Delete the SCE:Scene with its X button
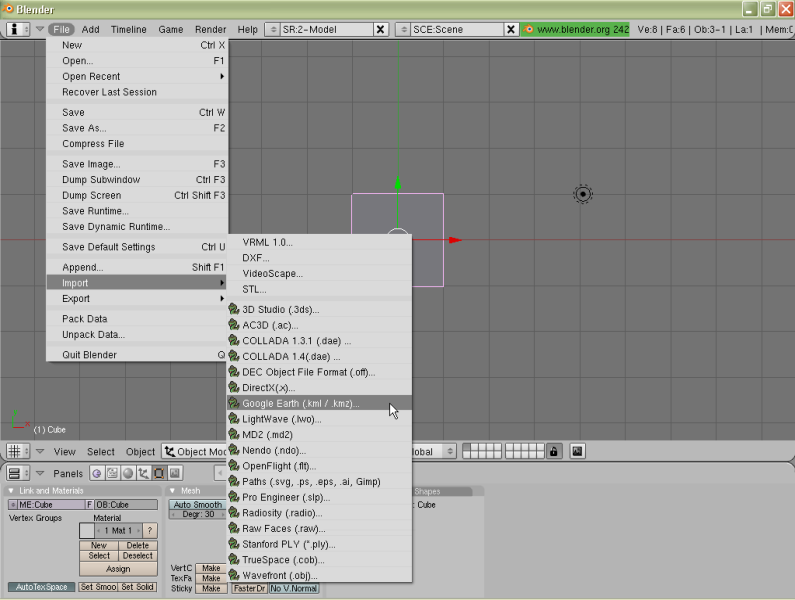Screen dimensions: 795x600 [511, 29]
